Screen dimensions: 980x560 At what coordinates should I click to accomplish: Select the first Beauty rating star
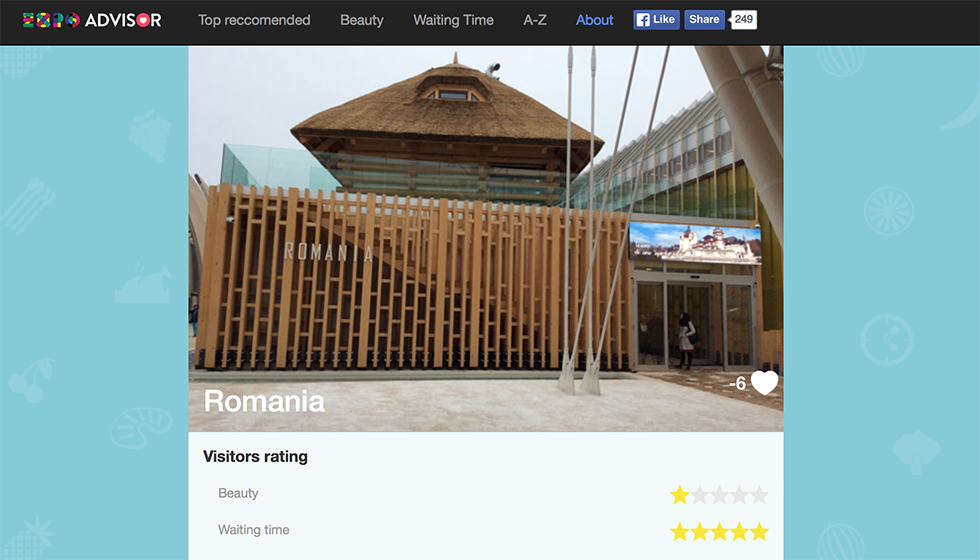point(679,495)
